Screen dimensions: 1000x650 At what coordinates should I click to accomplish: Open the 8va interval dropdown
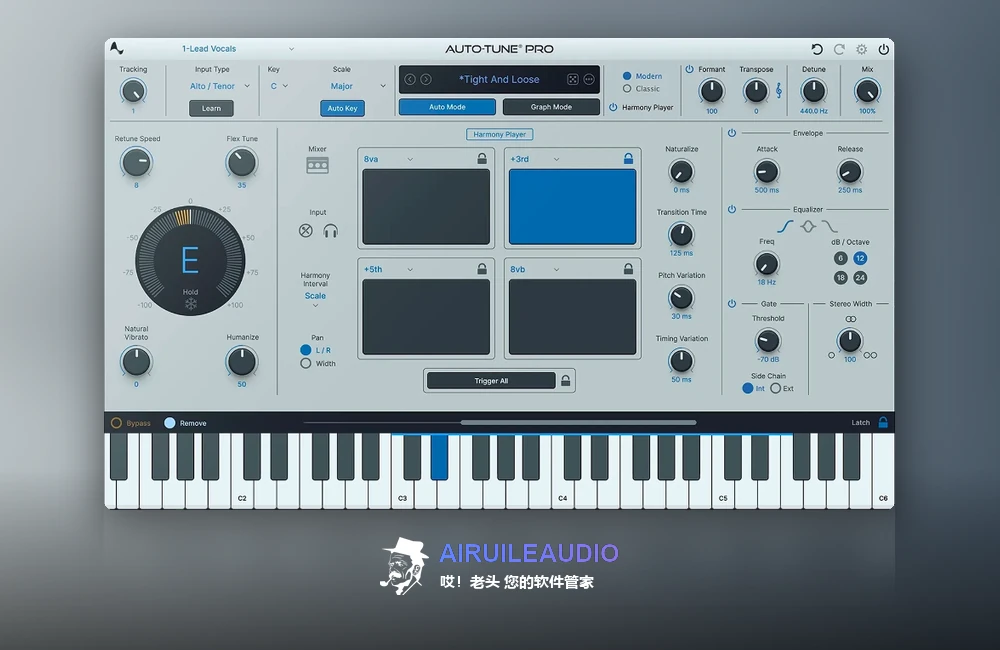point(389,159)
